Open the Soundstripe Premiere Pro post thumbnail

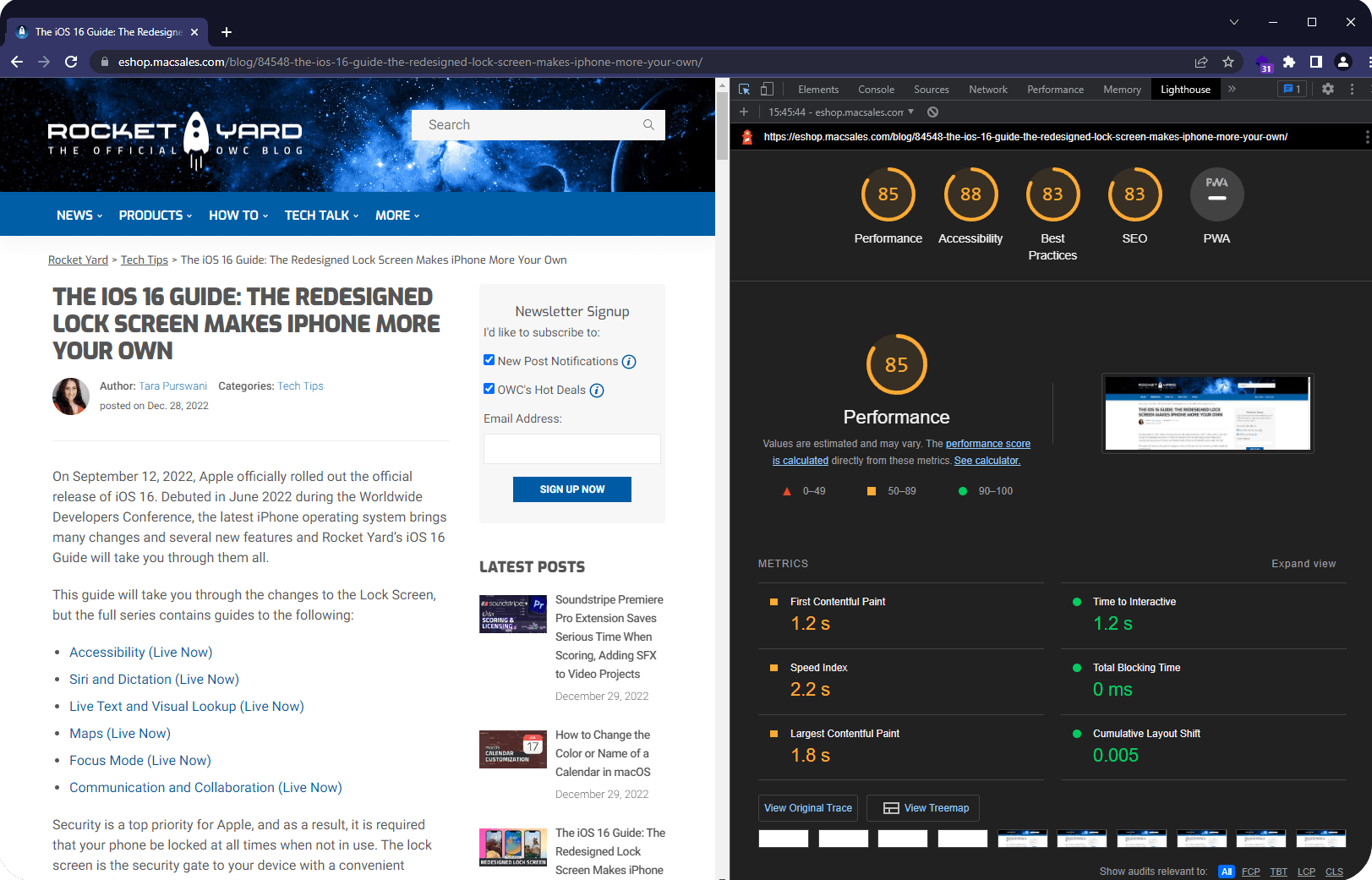(x=513, y=615)
